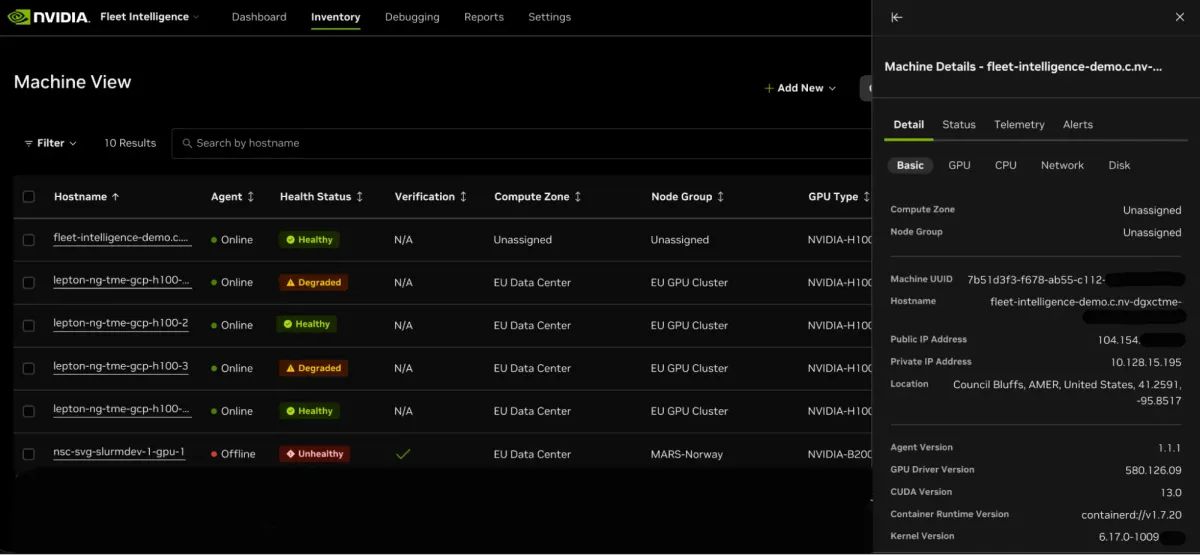The width and height of the screenshot is (1200, 555).
Task: Sort by Verification column
Action: click(x=431, y=197)
